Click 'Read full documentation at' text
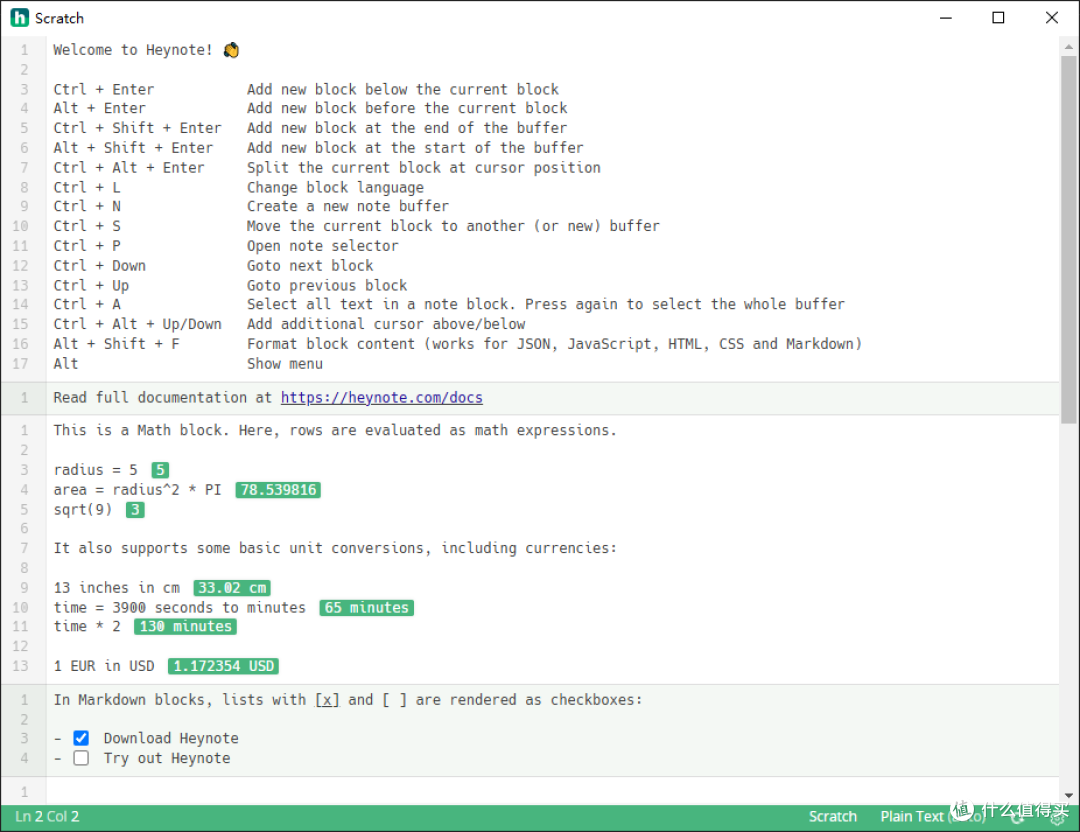The image size is (1080, 832). coord(163,397)
